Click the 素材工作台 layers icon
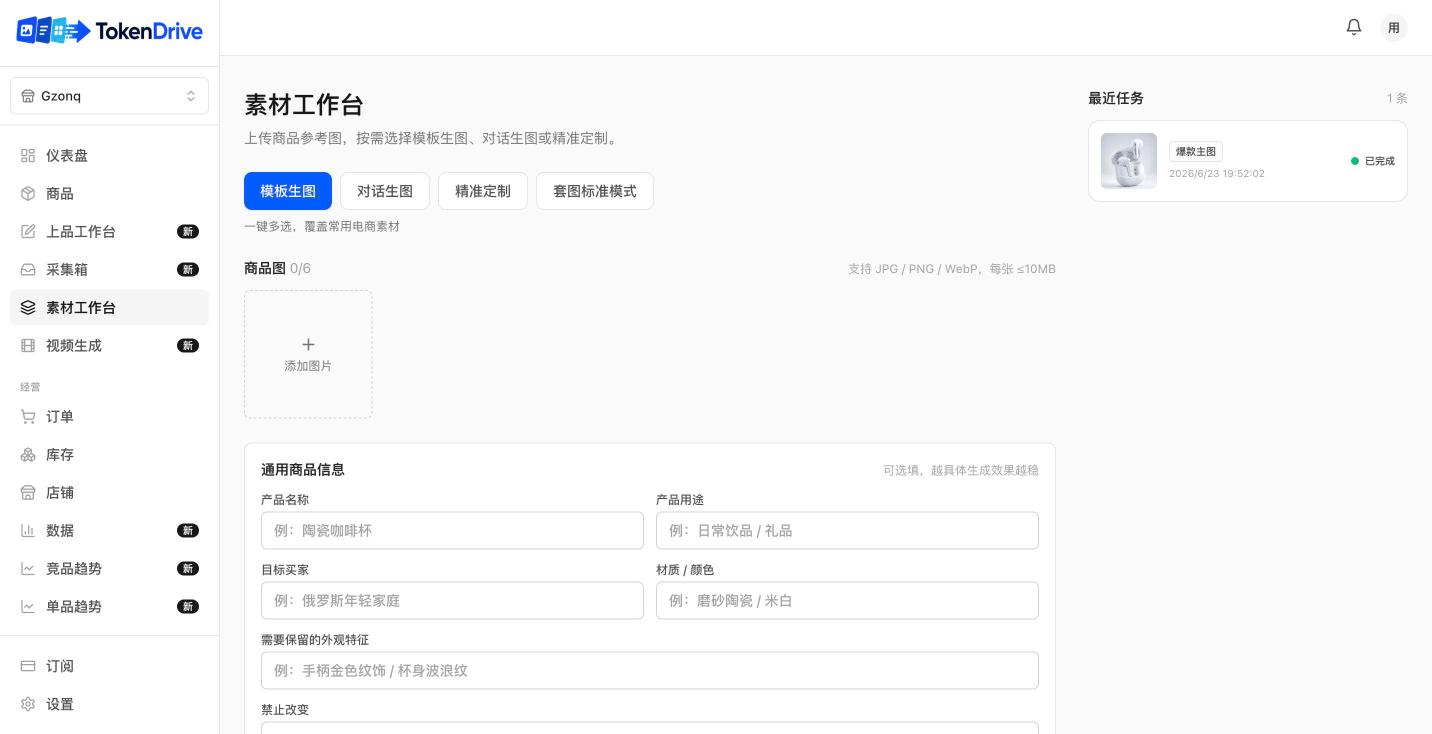 (28, 308)
